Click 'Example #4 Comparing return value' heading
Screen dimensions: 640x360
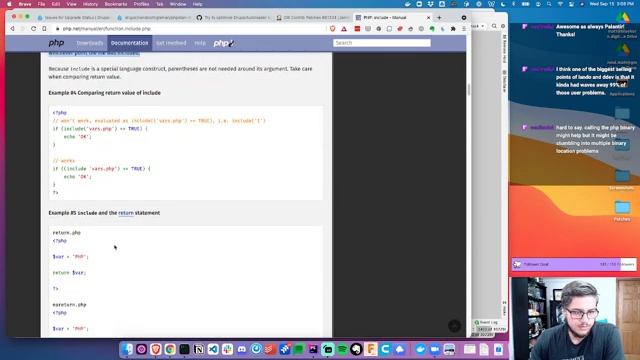(104, 93)
